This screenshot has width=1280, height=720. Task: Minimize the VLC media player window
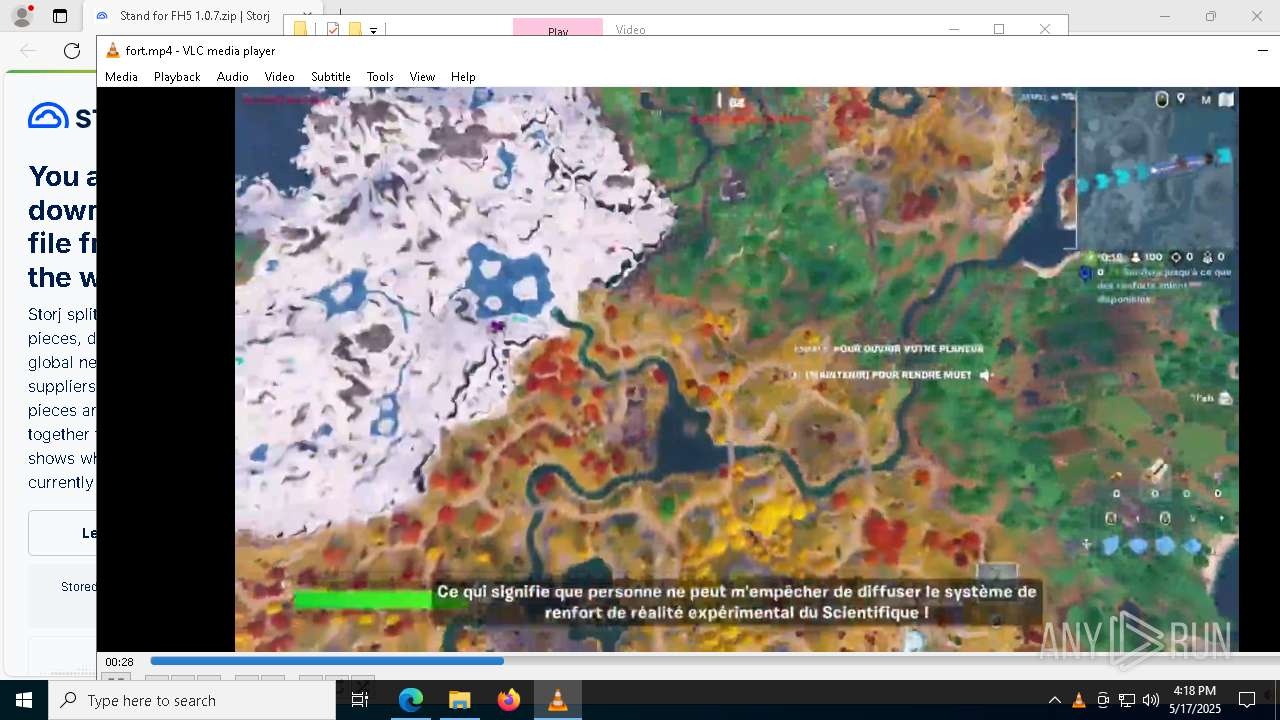coord(1262,50)
